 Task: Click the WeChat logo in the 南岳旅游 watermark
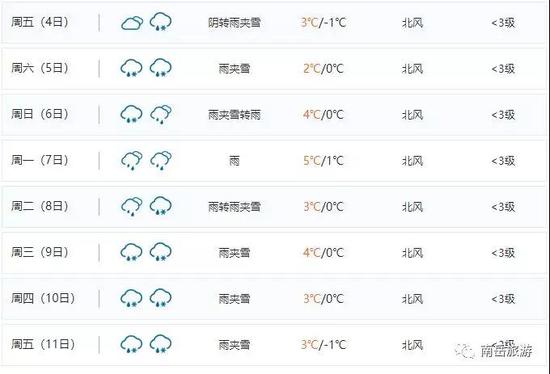(x=464, y=350)
